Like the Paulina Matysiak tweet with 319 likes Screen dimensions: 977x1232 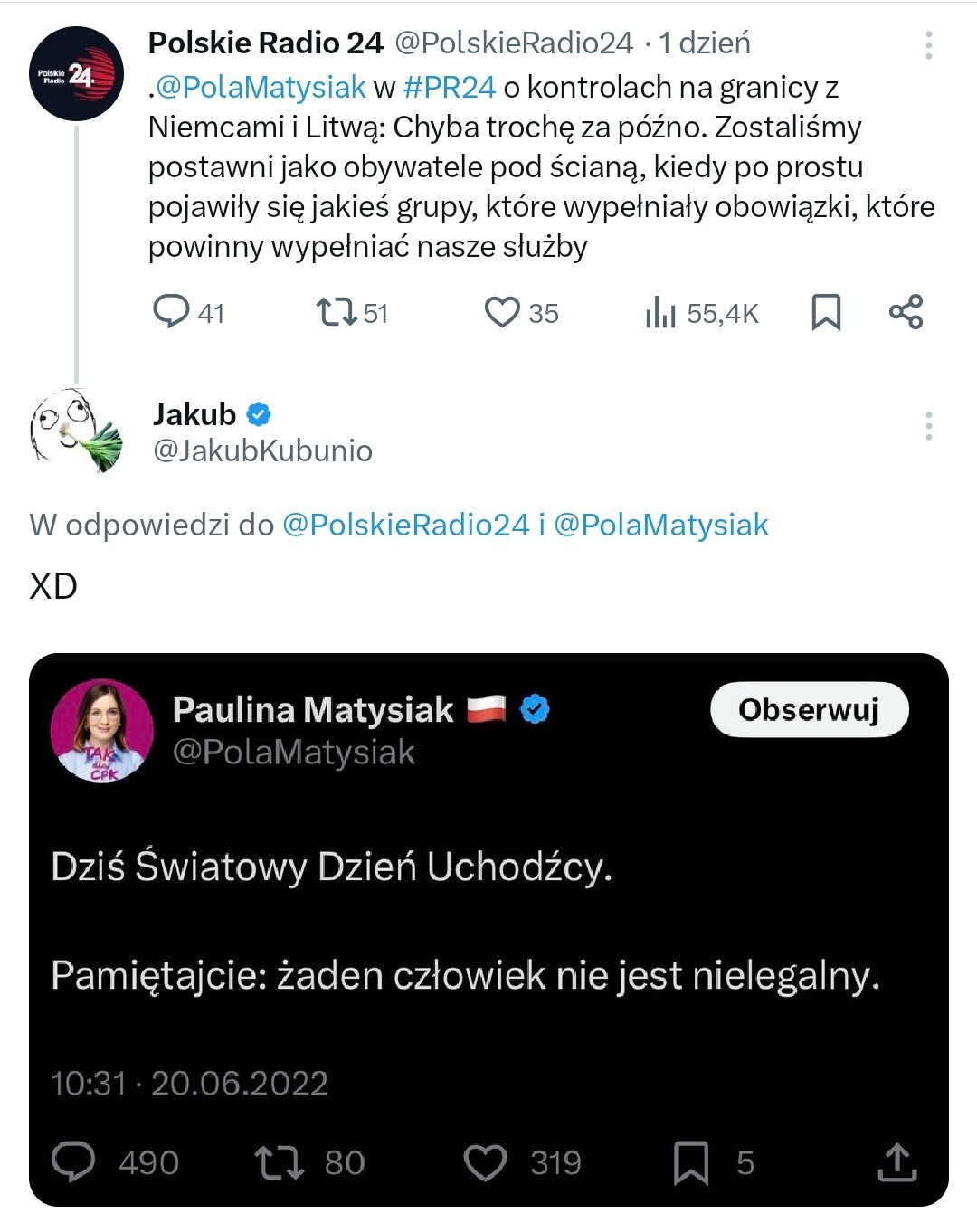coord(486,1162)
